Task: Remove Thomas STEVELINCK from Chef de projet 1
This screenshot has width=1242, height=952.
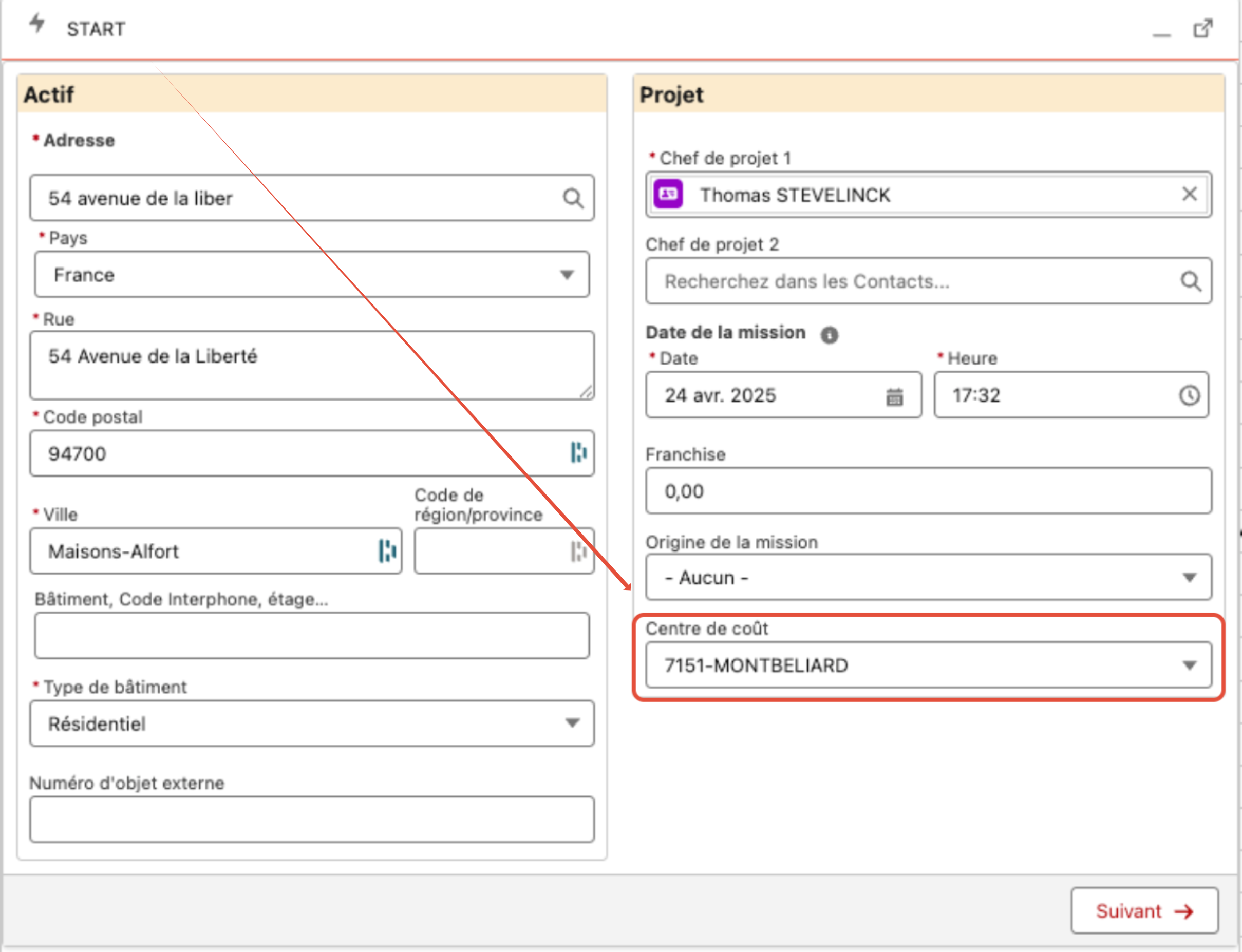Action: (1189, 194)
